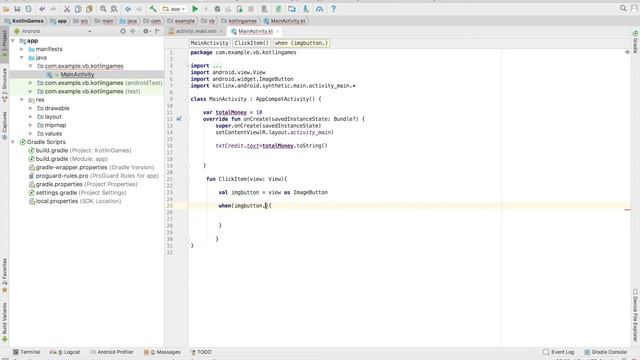Open the Project panel gear settings
This screenshot has width=640, height=360.
pos(146,31)
